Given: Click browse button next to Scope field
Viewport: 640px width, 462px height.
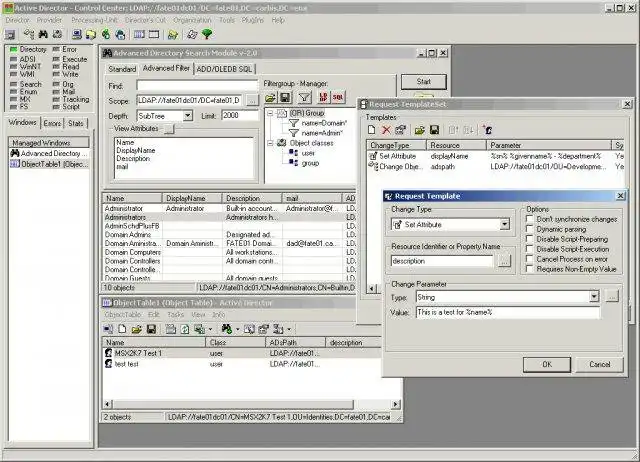Looking at the screenshot, I should [253, 100].
